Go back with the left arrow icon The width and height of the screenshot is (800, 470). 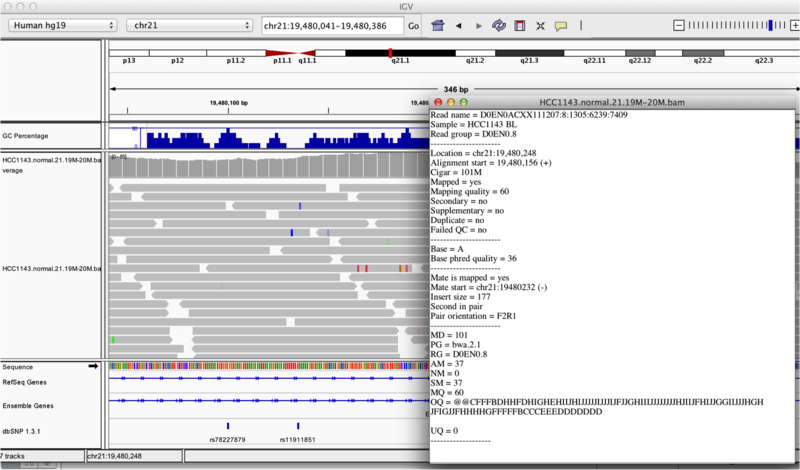458,24
